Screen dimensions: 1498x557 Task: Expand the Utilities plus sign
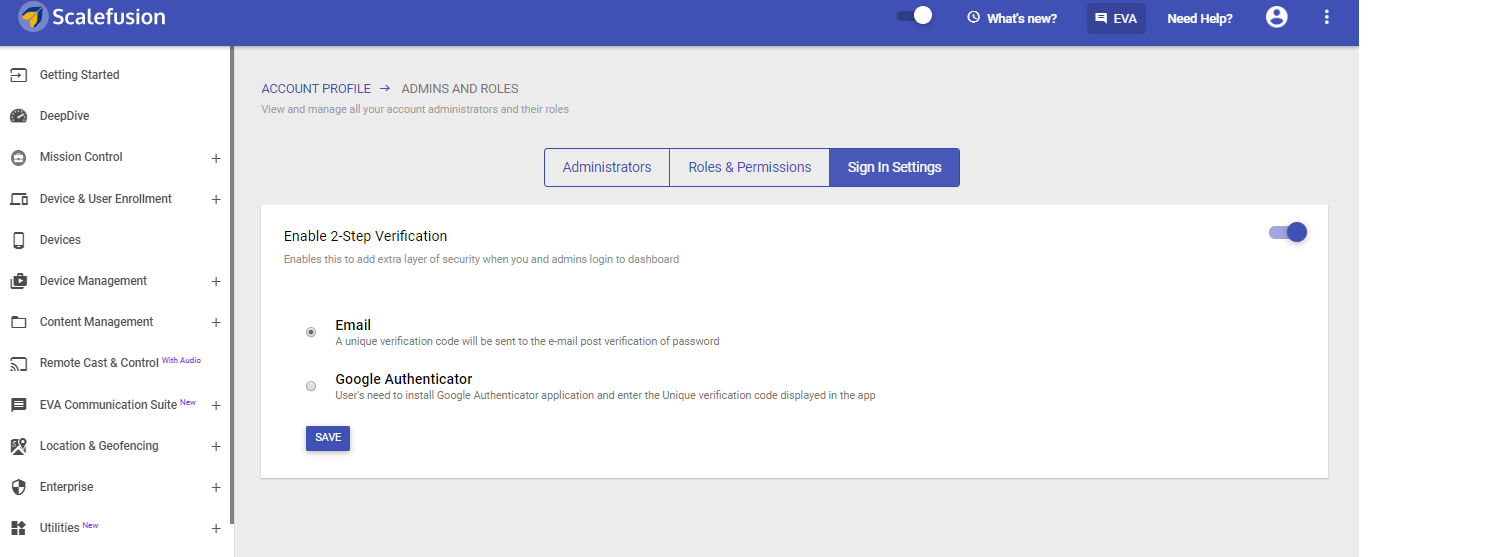click(x=216, y=529)
